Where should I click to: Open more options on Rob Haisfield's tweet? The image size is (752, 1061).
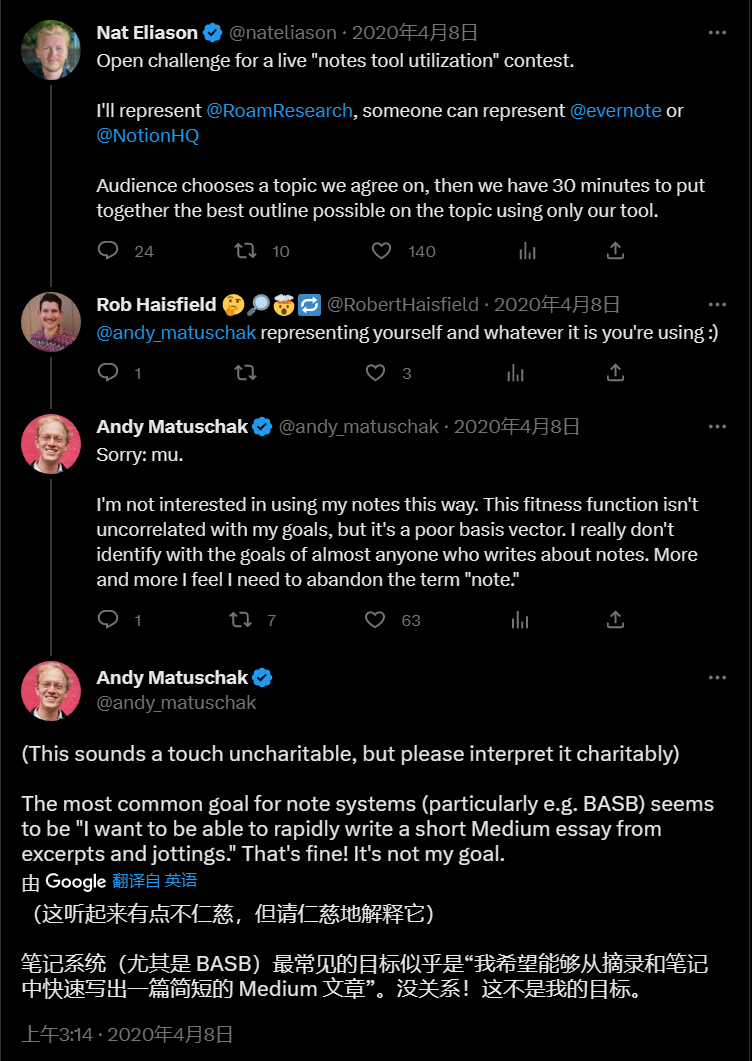[717, 304]
